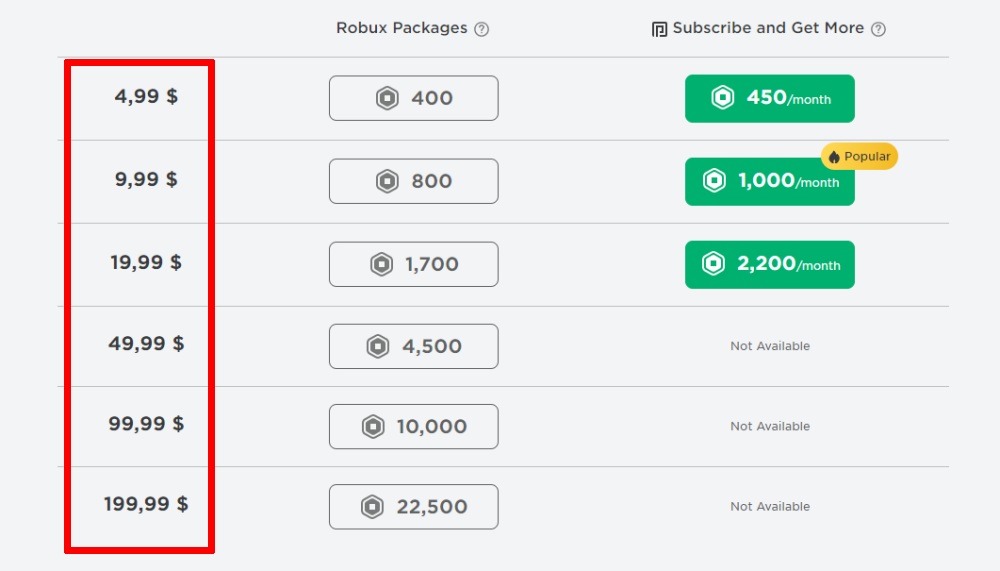
Task: Click the 199,99 $ price label
Action: 146,504
